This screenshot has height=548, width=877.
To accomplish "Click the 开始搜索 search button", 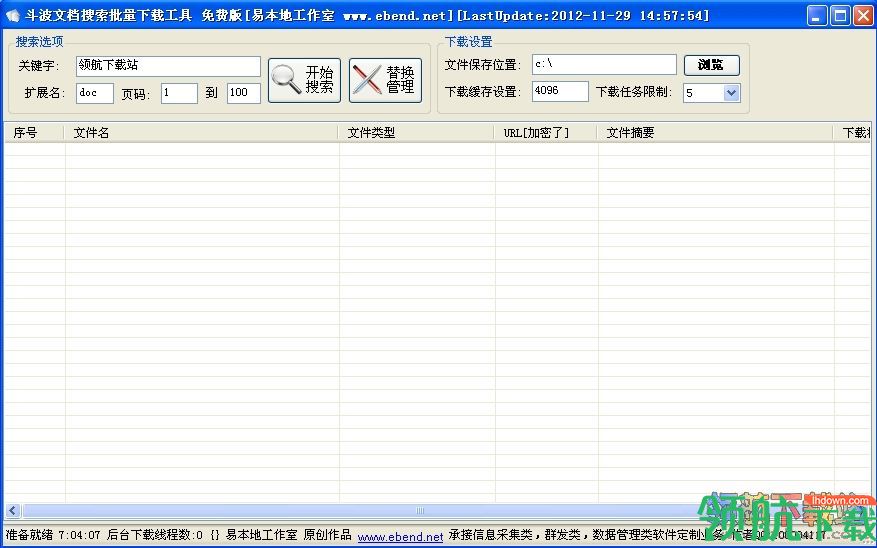I will pyautogui.click(x=304, y=81).
